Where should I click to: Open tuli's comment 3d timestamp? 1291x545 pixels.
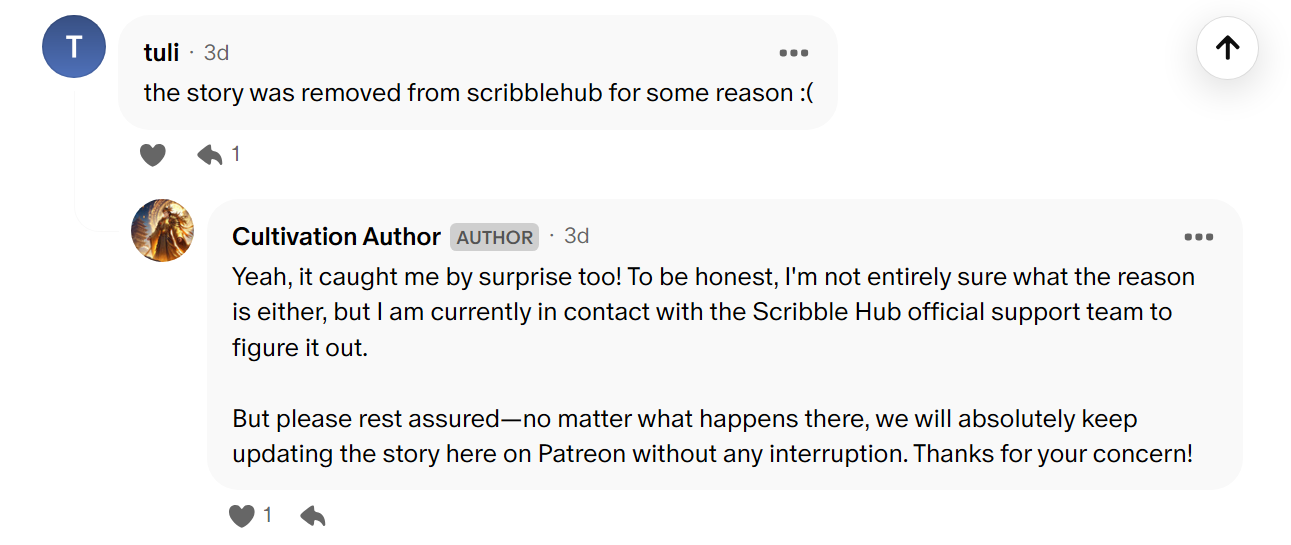pyautogui.click(x=216, y=53)
